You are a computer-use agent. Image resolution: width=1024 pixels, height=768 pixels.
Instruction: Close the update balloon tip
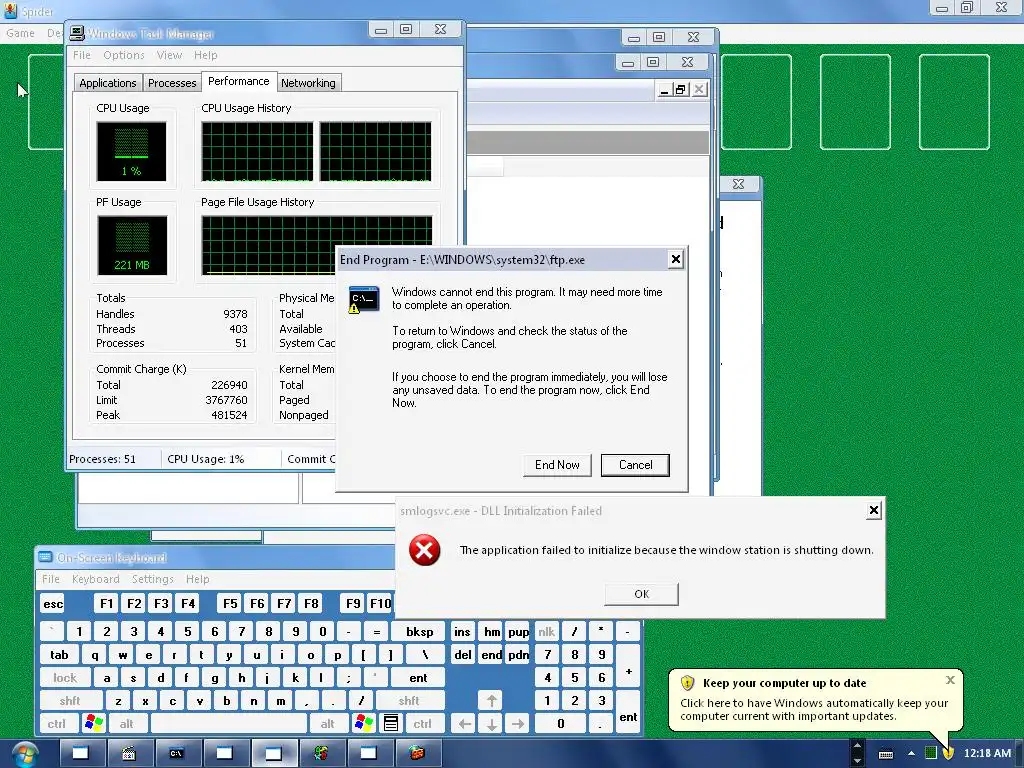coord(950,680)
